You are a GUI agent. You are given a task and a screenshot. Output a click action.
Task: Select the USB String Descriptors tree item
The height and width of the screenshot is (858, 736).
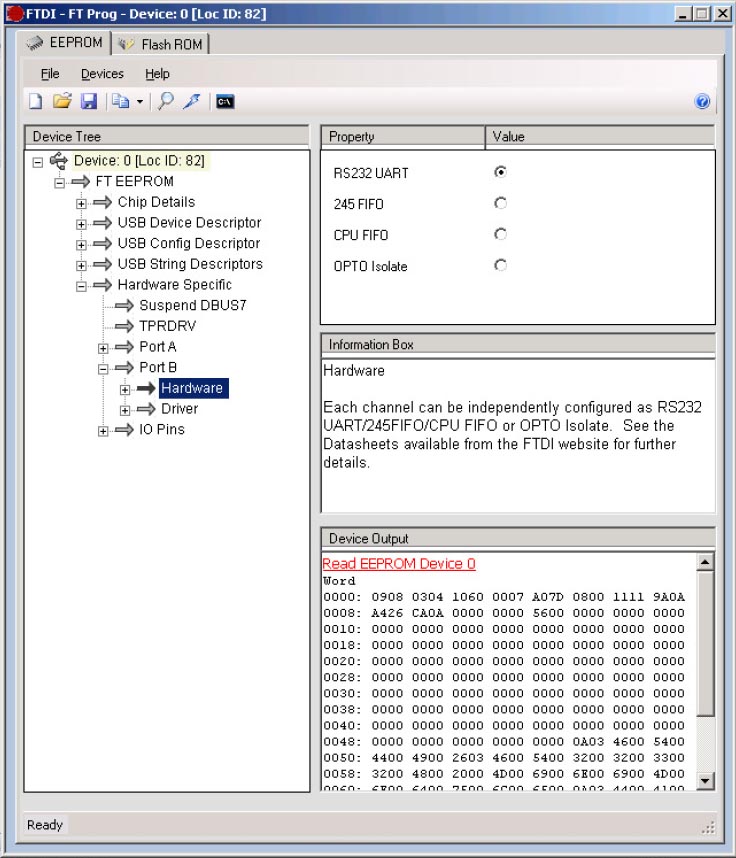click(190, 264)
